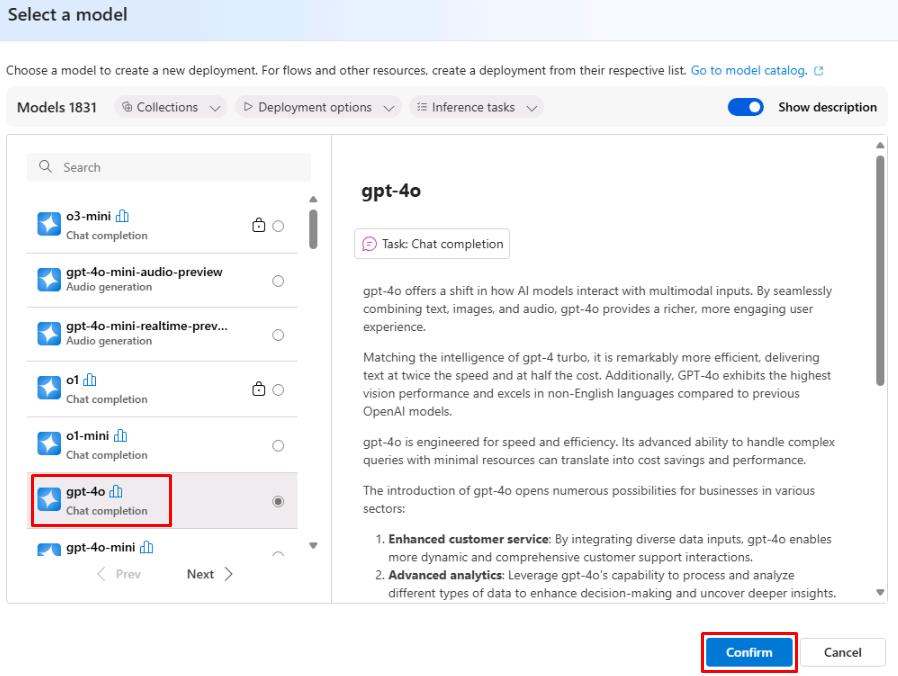
Task: Click the lock icon in the o1 row
Action: click(x=259, y=389)
